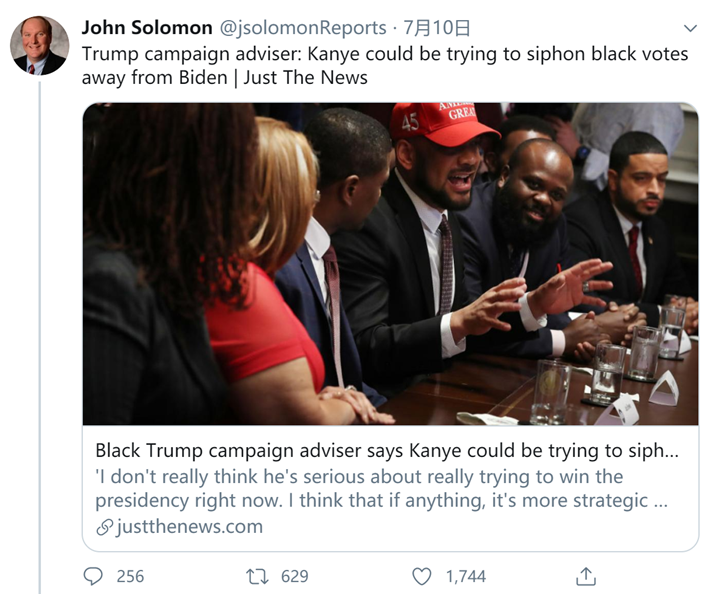This screenshot has height=594, width=714.
Task: Click the tweet text about Kanye siphoning votes
Action: pyautogui.click(x=385, y=66)
